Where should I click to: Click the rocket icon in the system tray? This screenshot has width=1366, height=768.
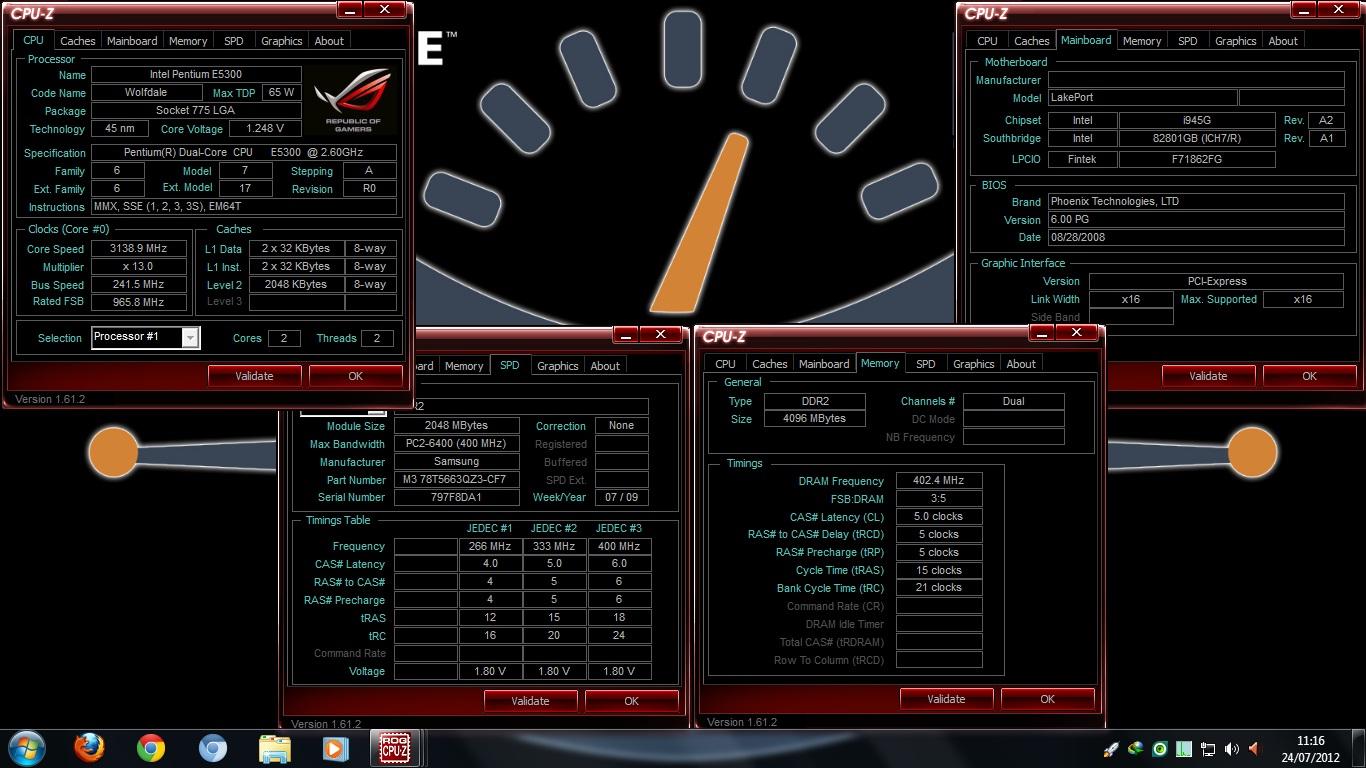pos(1111,748)
